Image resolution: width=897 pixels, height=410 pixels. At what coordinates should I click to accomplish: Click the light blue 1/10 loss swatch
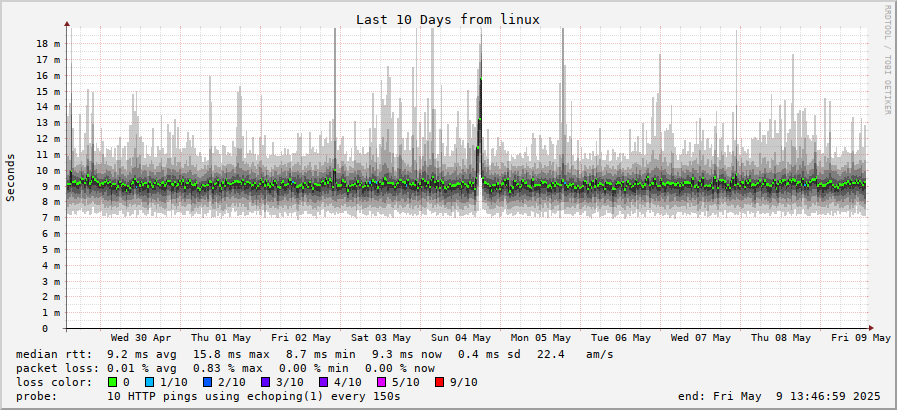(x=150, y=382)
